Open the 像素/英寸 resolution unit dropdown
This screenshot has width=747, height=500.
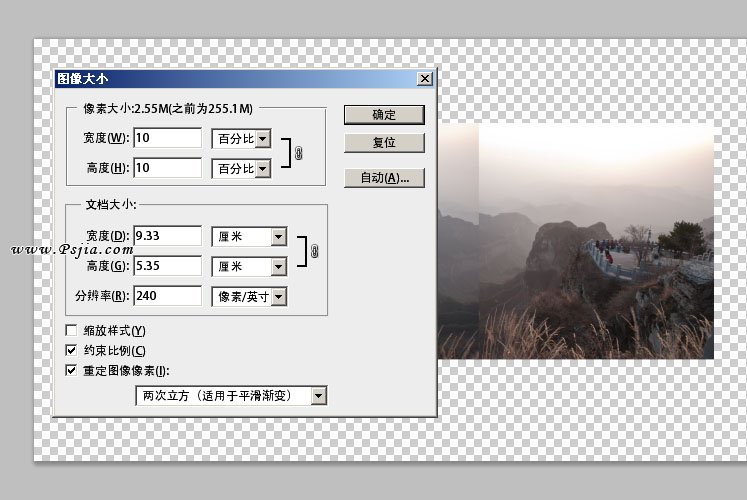tap(249, 297)
